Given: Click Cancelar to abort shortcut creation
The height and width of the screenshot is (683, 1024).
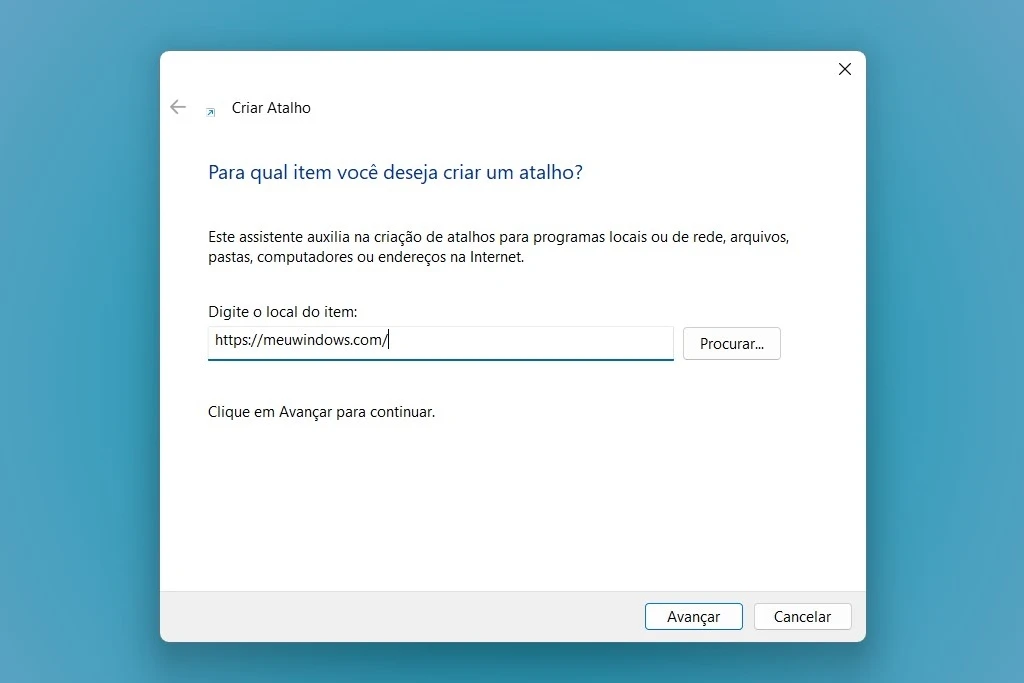Looking at the screenshot, I should [802, 616].
